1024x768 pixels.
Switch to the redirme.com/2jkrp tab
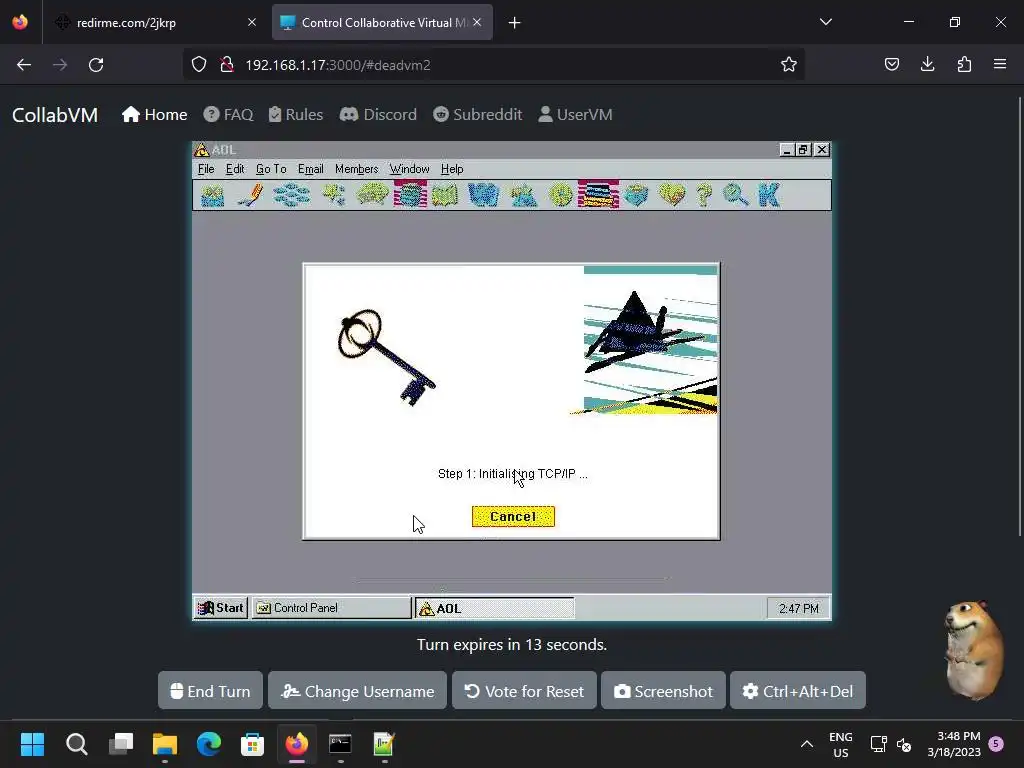[x=155, y=22]
